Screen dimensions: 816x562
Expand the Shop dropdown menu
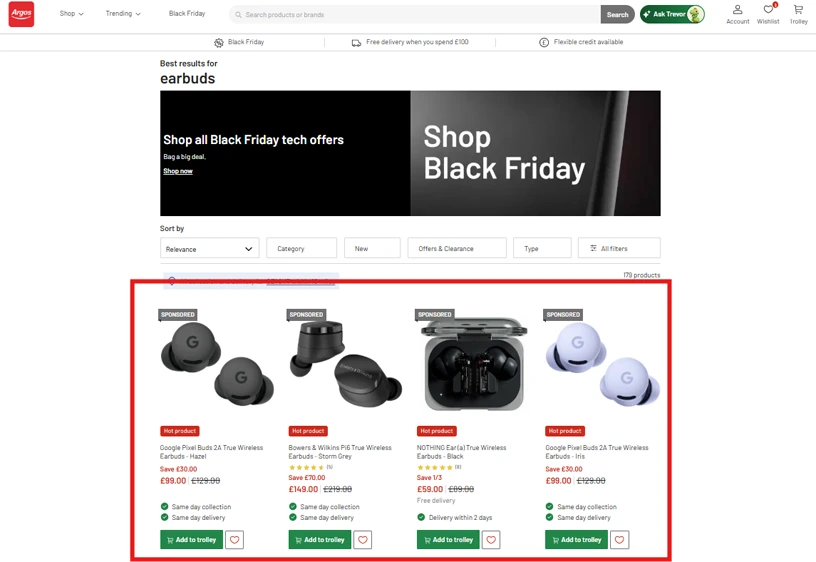pos(71,14)
